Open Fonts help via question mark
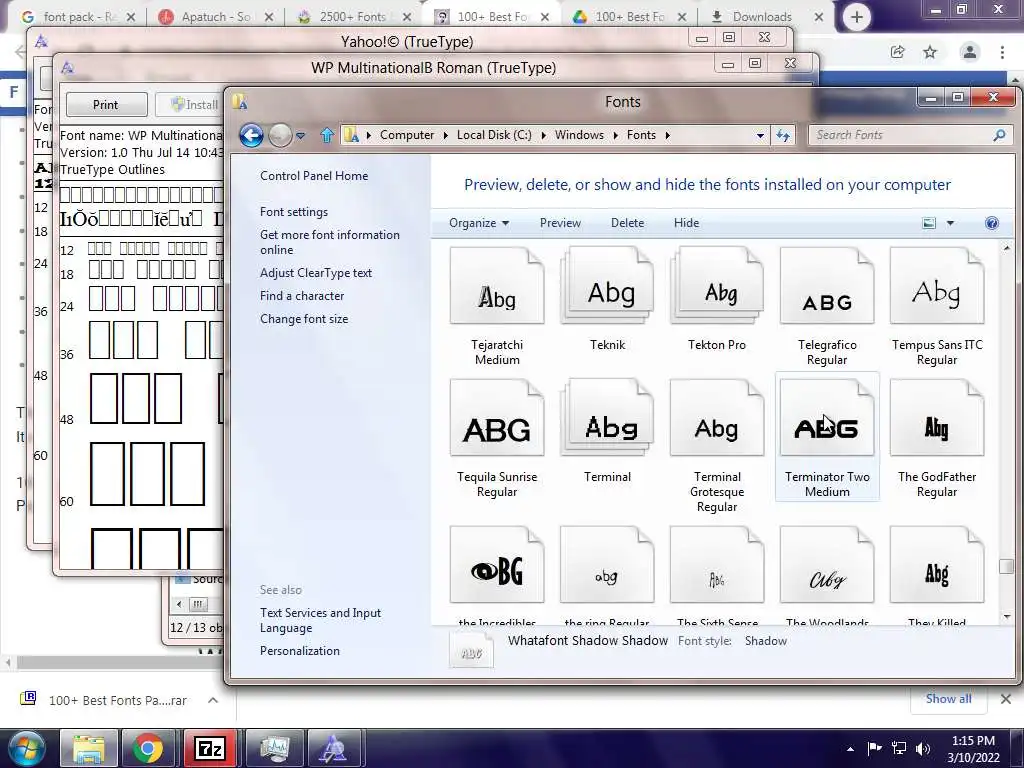 (991, 223)
